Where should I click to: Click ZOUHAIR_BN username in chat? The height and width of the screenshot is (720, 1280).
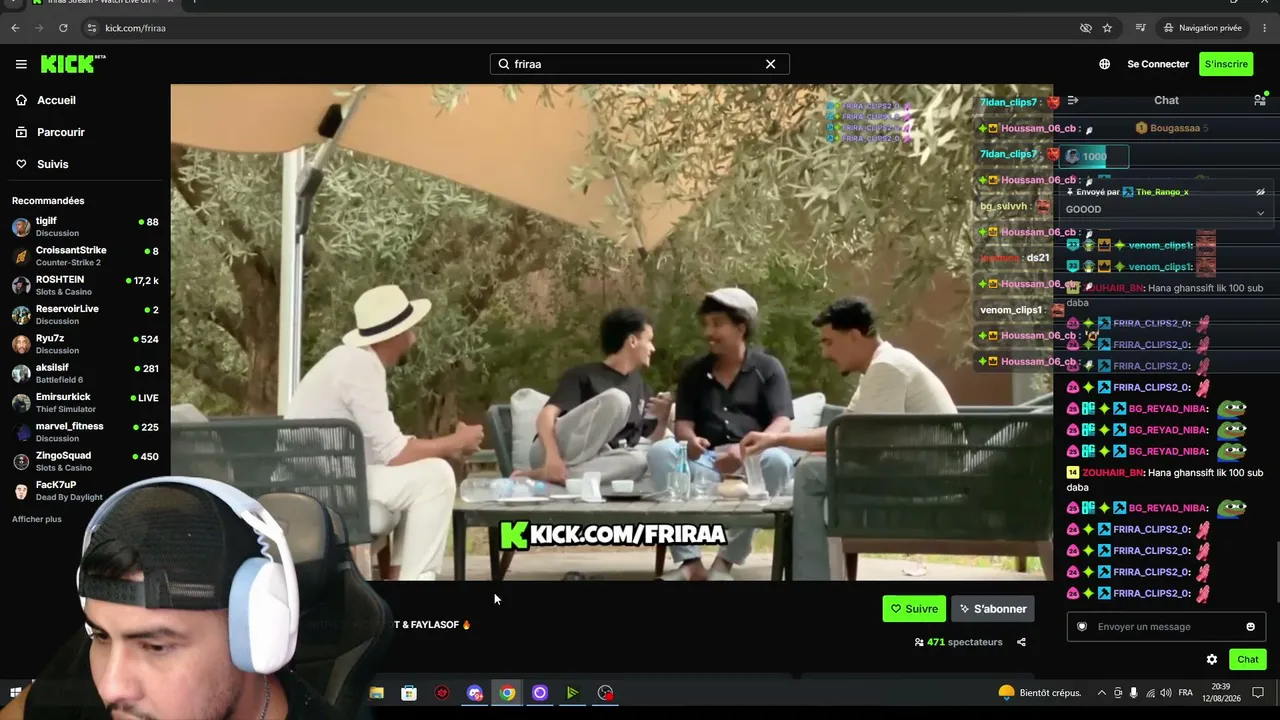tap(1112, 473)
